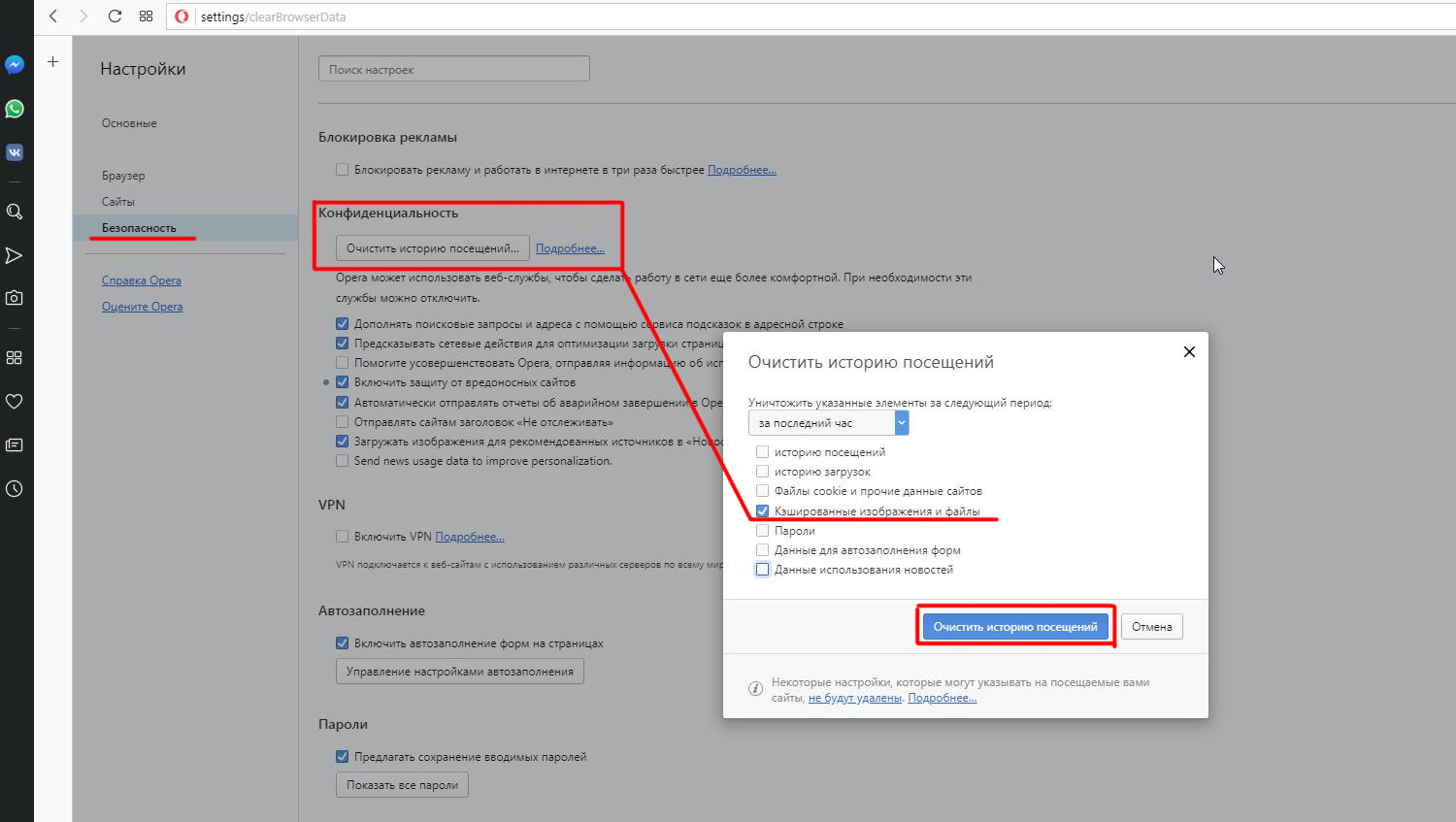
Task: Click the info icon in dialog footer
Action: click(x=755, y=689)
